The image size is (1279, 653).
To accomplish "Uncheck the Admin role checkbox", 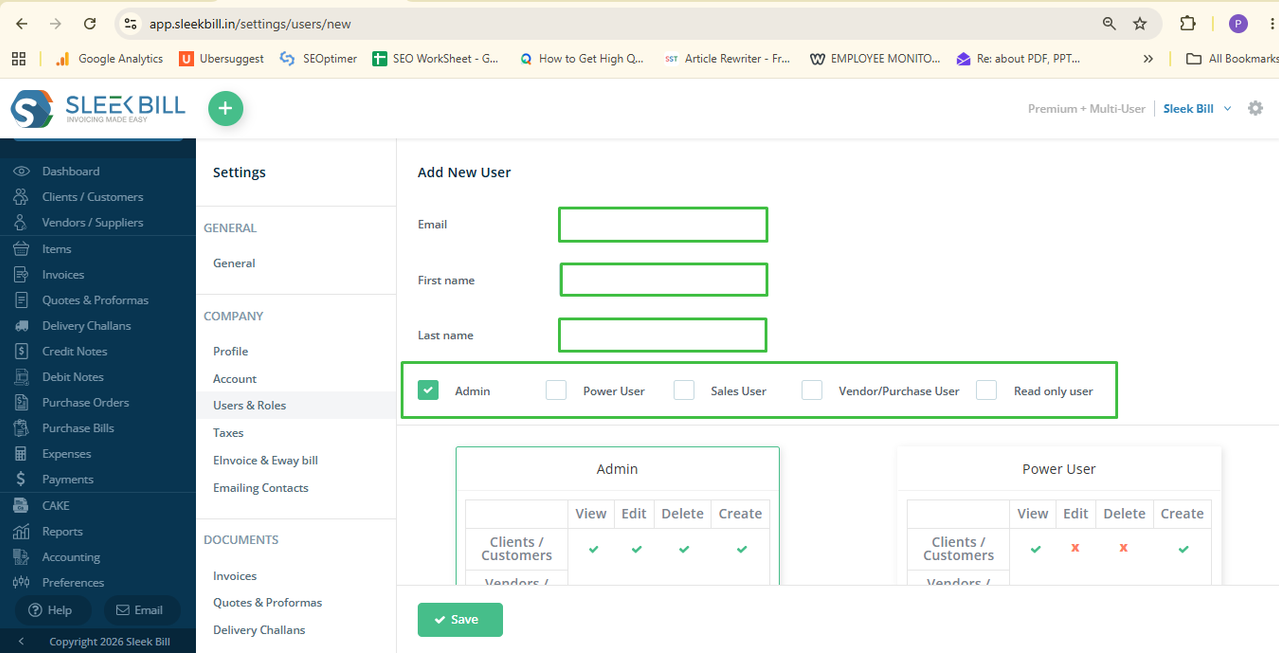I will (428, 390).
